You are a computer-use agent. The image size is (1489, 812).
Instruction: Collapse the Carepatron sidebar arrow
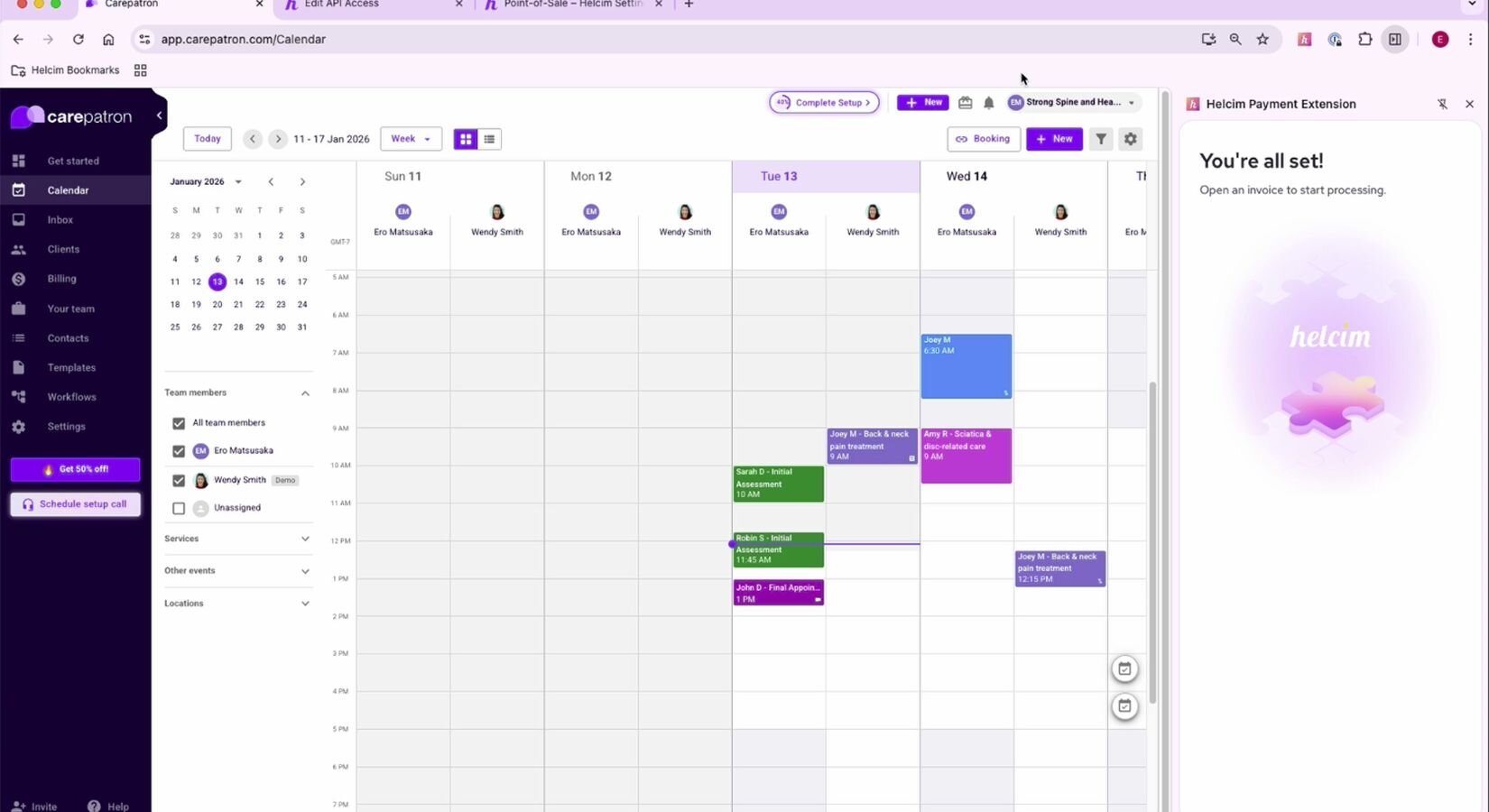(159, 115)
